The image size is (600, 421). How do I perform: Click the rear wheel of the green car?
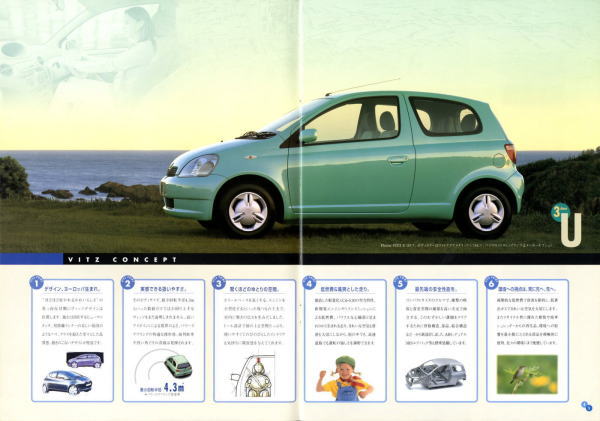pyautogui.click(x=484, y=209)
